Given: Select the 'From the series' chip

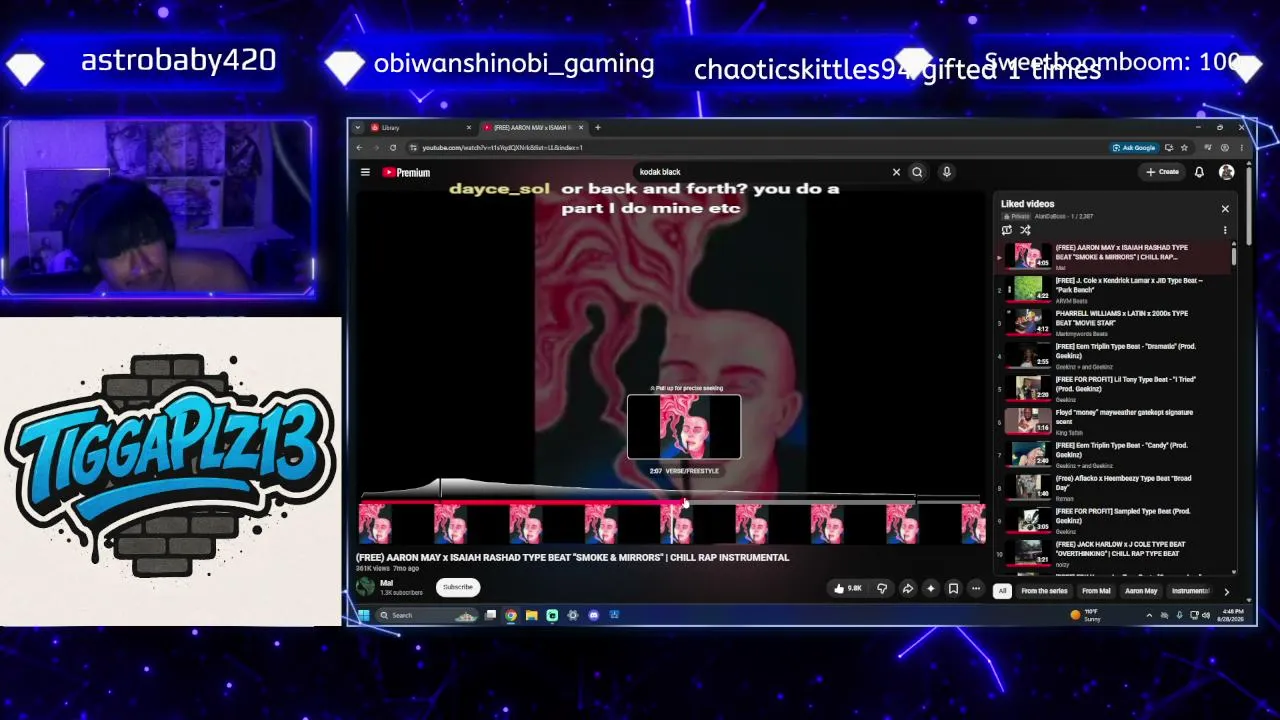Looking at the screenshot, I should click(1044, 591).
